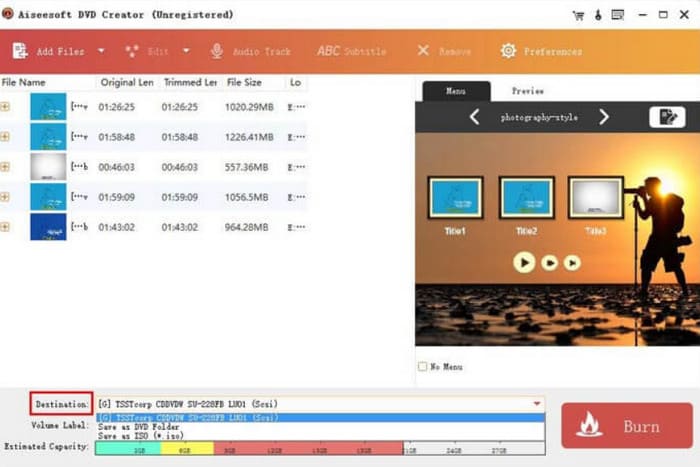Click the Estimated Capacity bar
Image resolution: width=700 pixels, height=467 pixels.
(320, 448)
